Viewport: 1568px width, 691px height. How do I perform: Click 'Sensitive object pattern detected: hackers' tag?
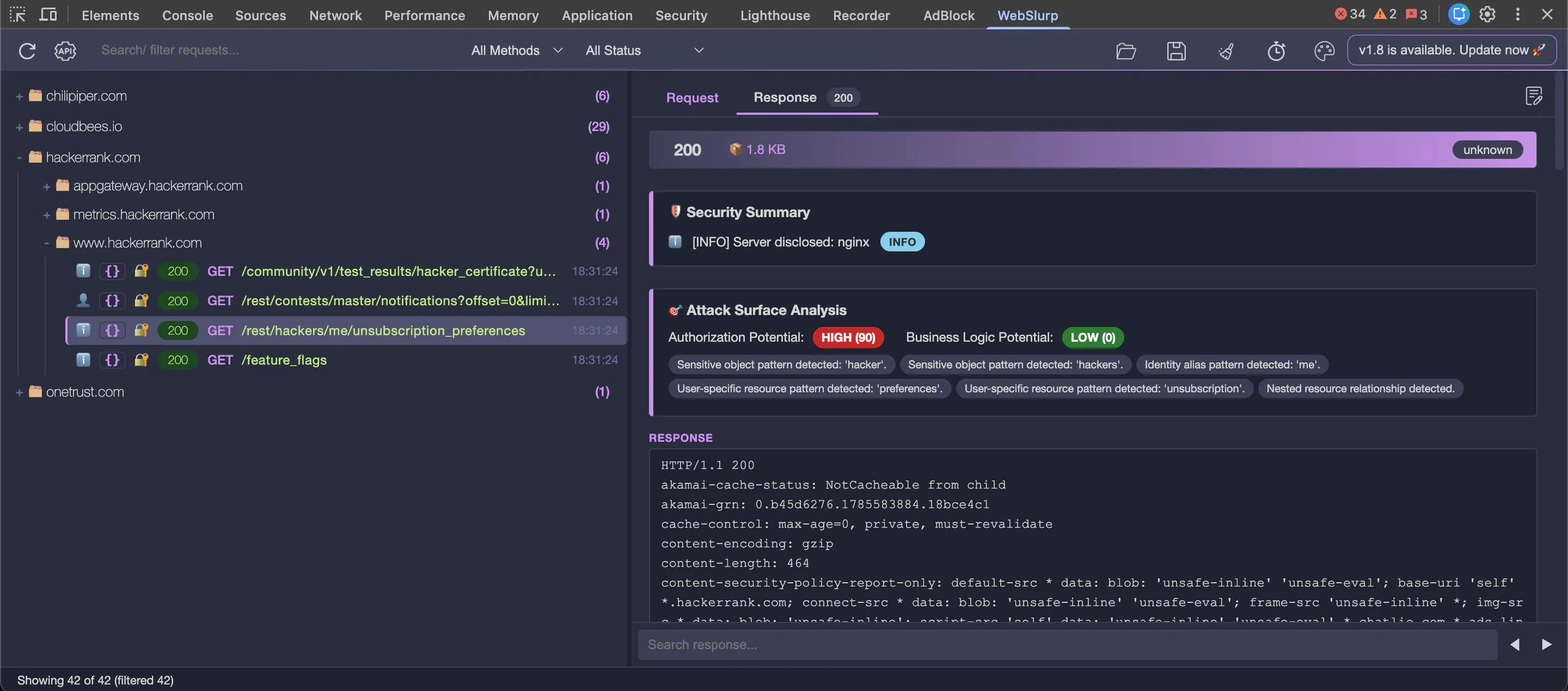[x=1015, y=365]
